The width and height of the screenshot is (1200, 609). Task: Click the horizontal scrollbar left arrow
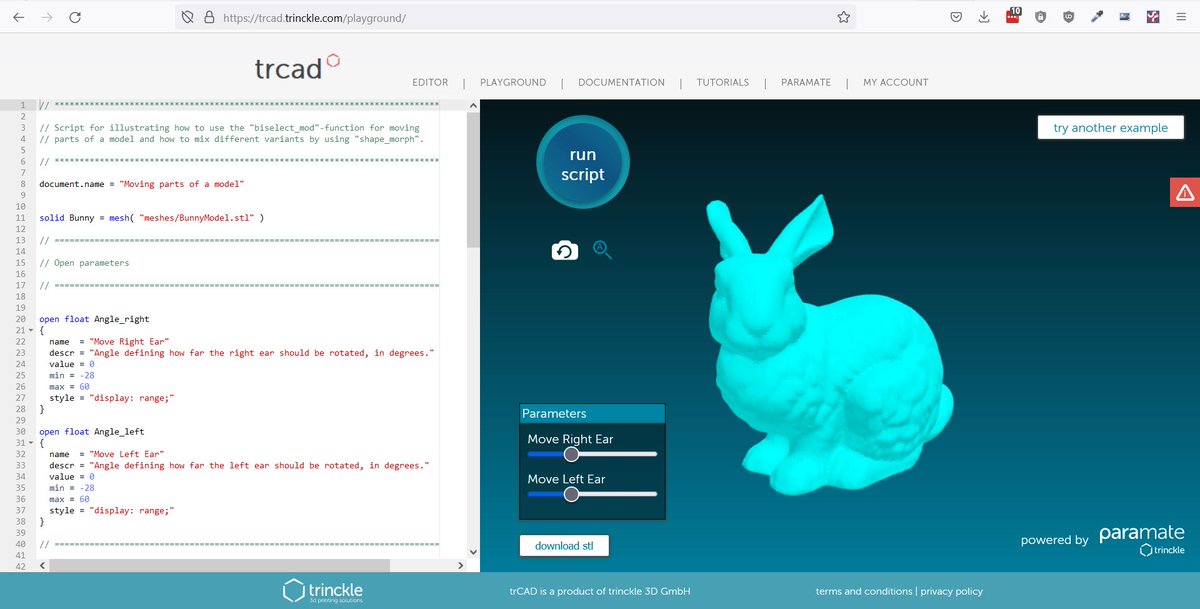42,565
